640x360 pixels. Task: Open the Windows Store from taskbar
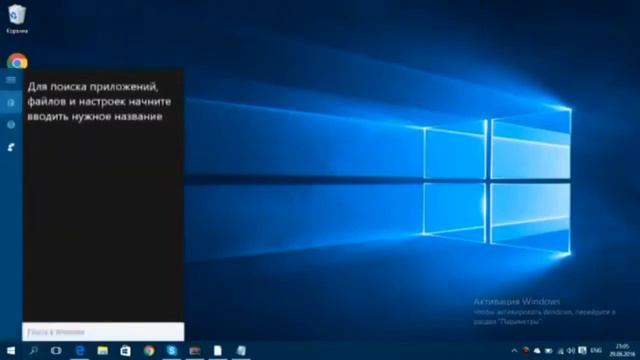pos(125,351)
